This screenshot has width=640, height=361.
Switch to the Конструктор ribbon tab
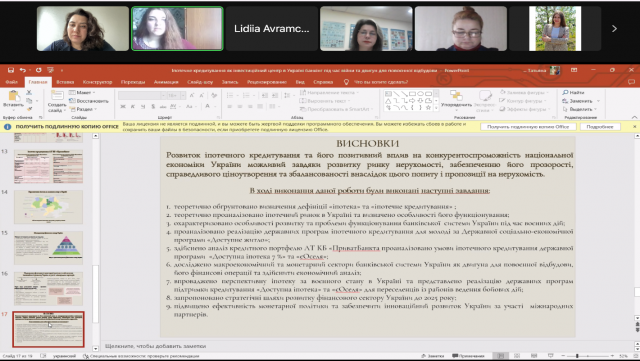pyautogui.click(x=98, y=82)
